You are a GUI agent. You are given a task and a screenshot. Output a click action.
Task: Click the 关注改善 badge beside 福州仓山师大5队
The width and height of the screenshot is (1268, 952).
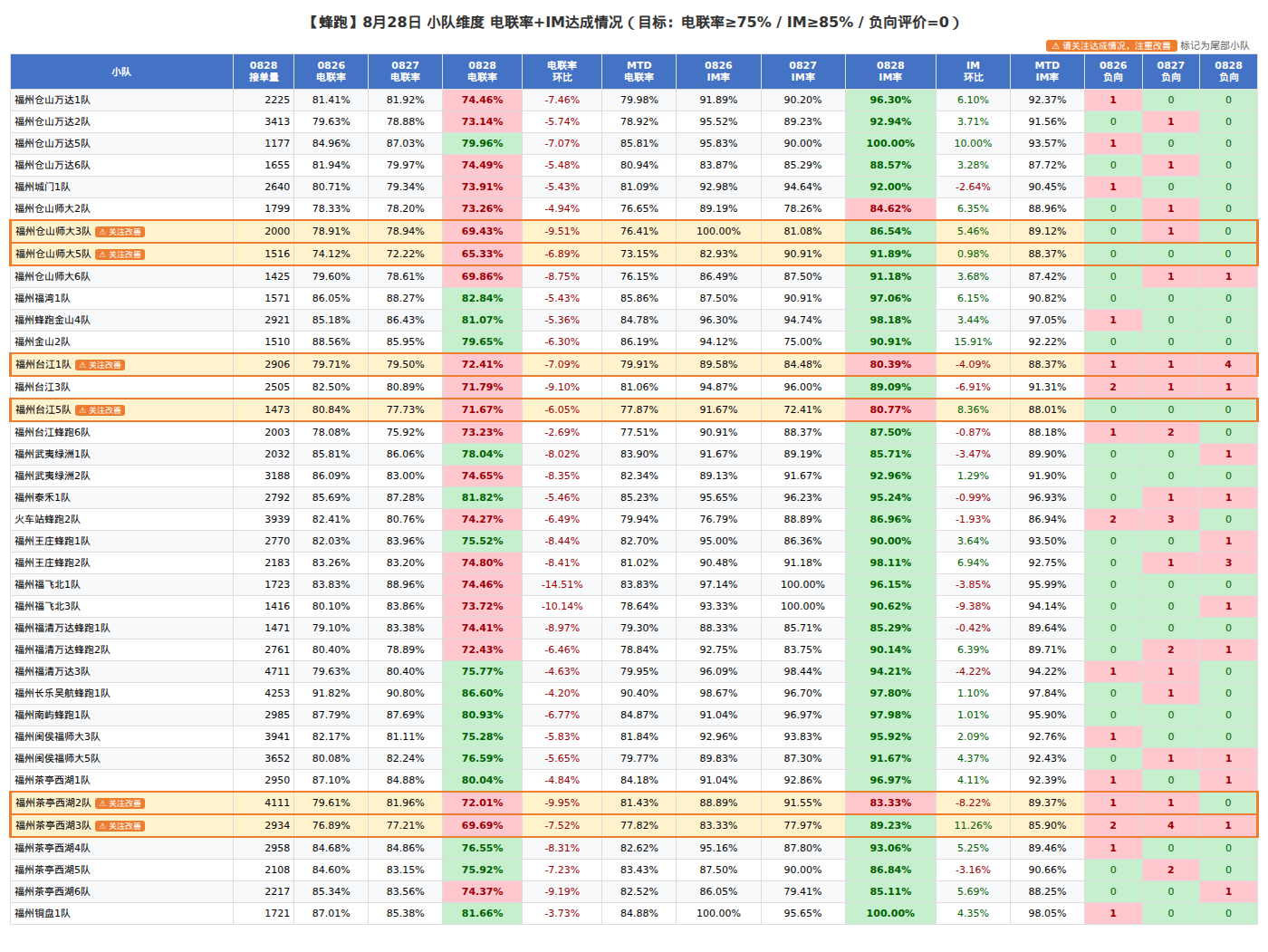[120, 255]
